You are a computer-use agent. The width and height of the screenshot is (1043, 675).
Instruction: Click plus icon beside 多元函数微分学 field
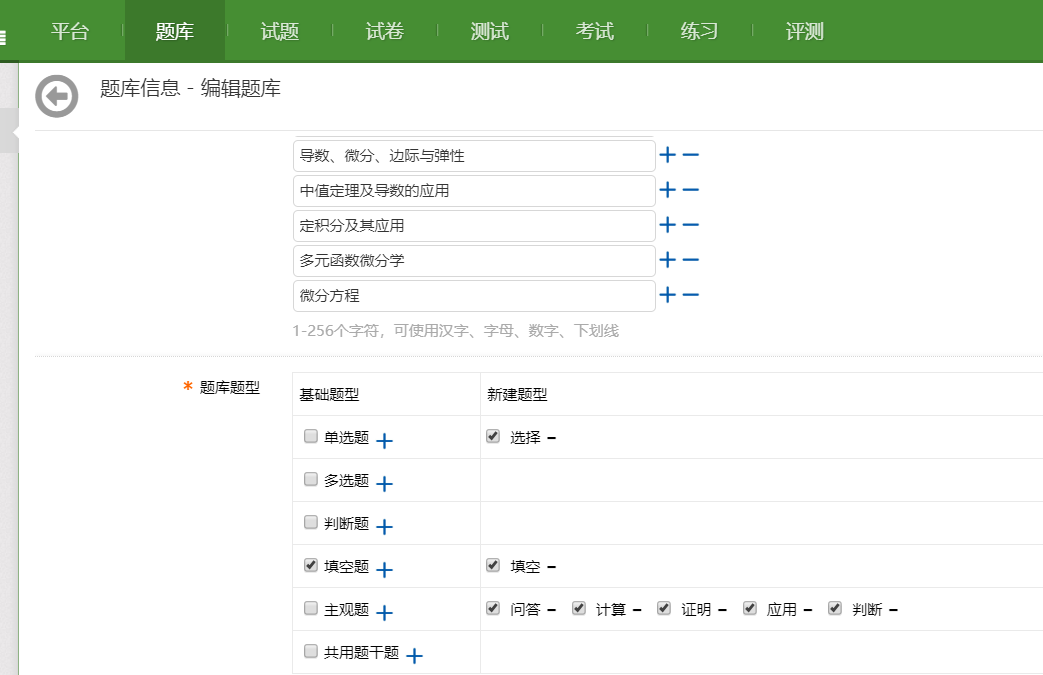tap(667, 260)
